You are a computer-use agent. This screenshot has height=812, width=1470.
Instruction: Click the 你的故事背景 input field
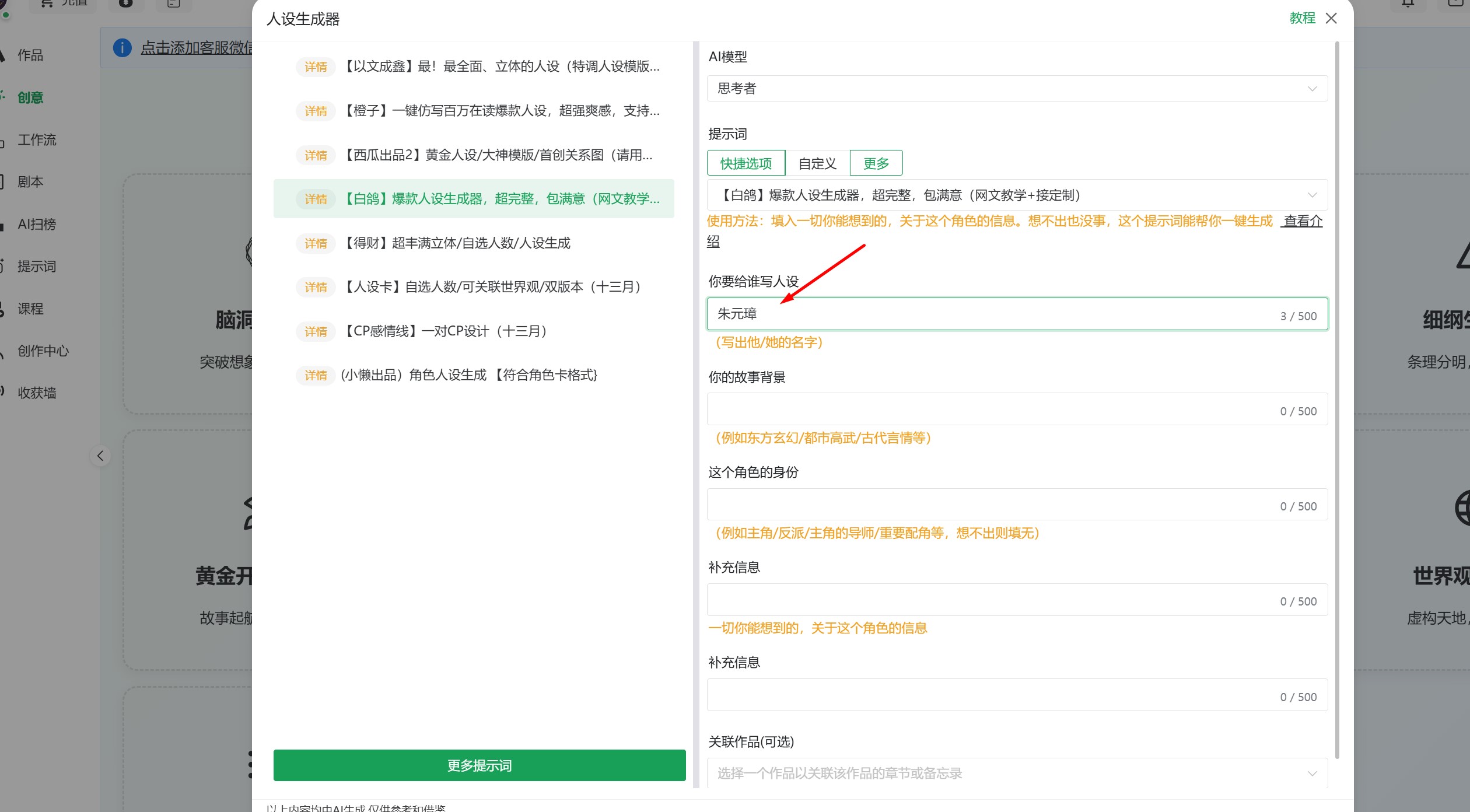(992, 409)
